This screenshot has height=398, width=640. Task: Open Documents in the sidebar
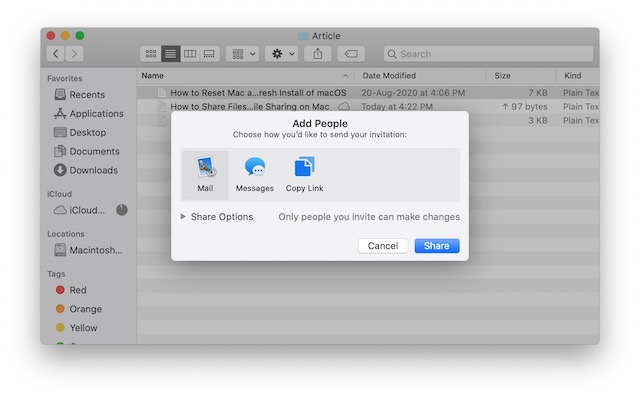pos(87,151)
